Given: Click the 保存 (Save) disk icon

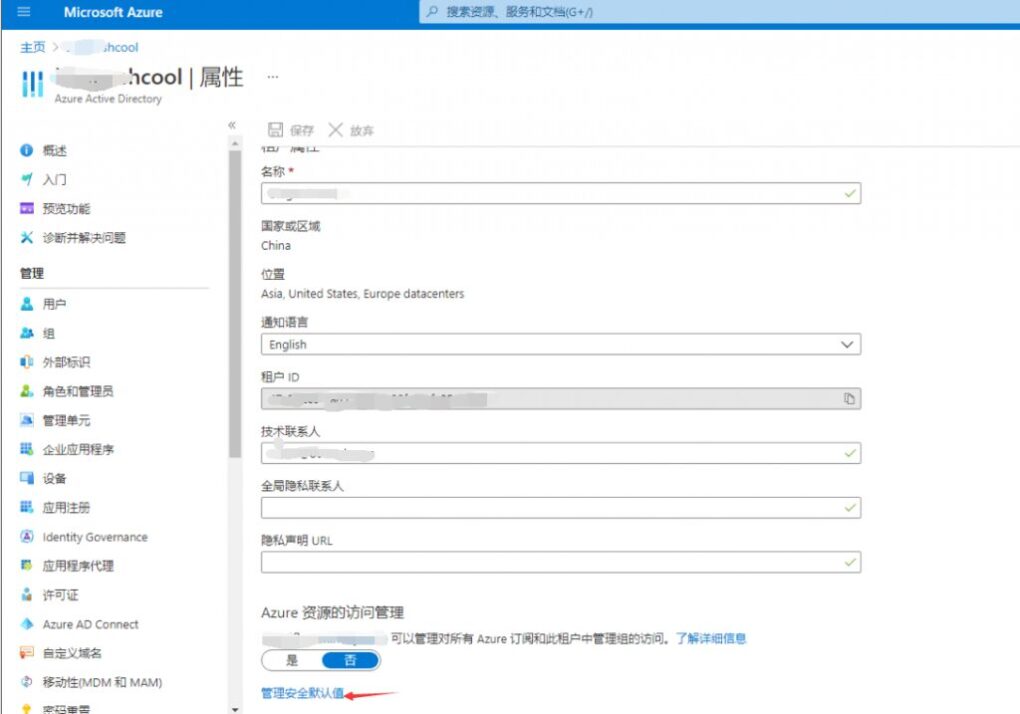Looking at the screenshot, I should click(x=275, y=130).
